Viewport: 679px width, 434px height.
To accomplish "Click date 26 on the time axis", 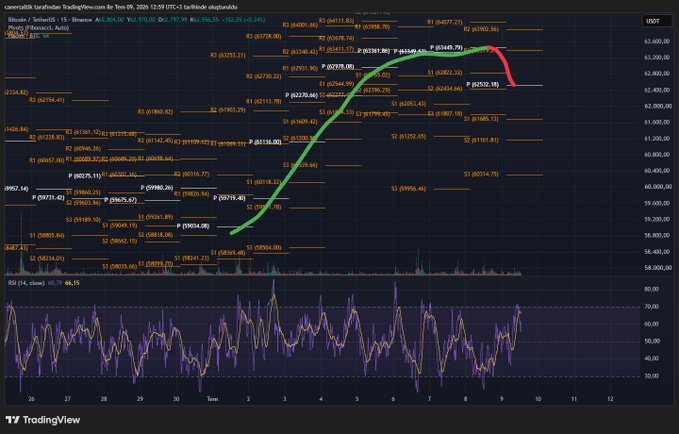I will click(31, 399).
